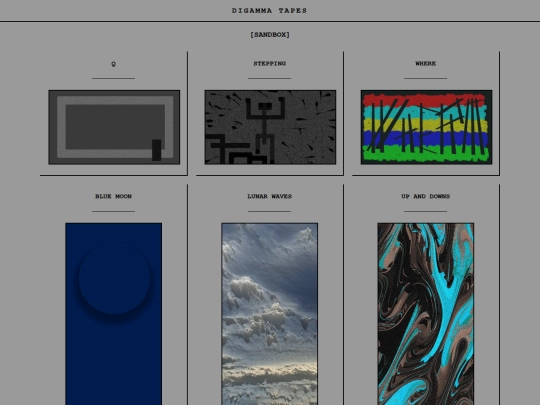Open the DIGAMMA TAPES header link

[269, 11]
